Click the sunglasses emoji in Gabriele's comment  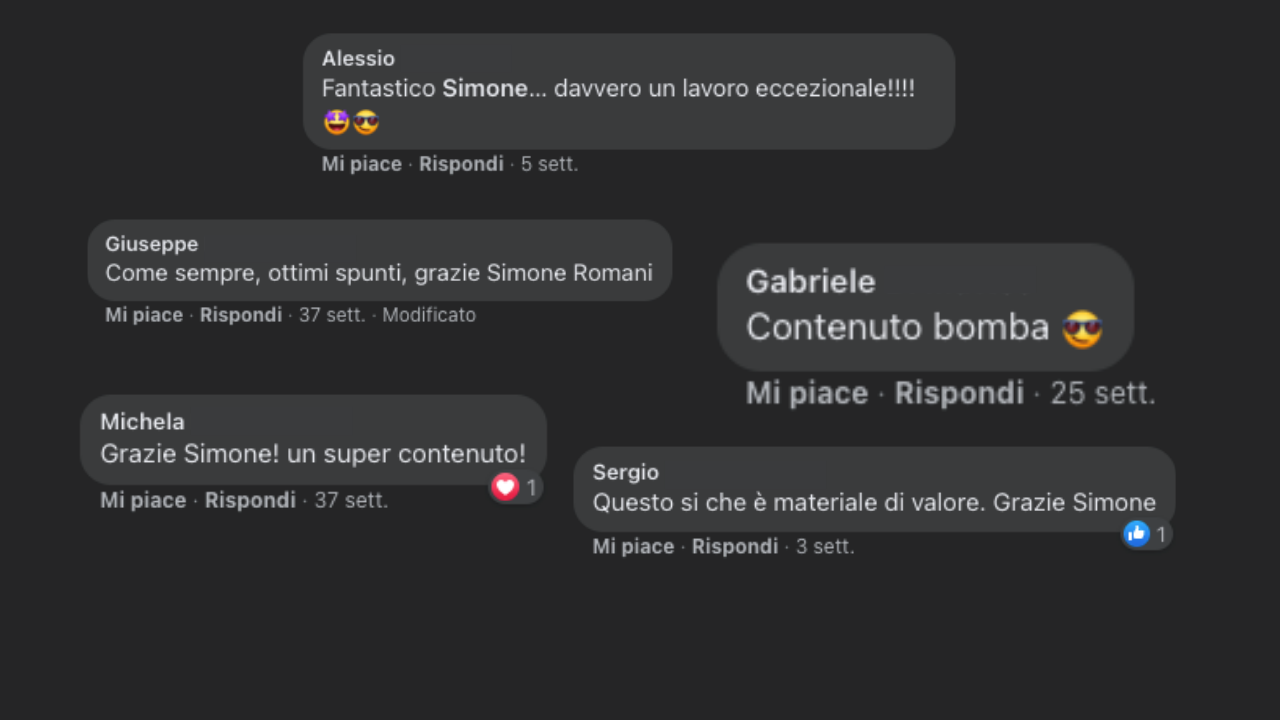[1082, 329]
